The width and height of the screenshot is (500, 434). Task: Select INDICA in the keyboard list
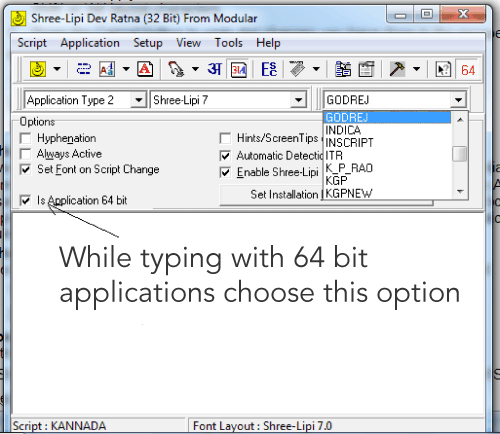pos(387,130)
